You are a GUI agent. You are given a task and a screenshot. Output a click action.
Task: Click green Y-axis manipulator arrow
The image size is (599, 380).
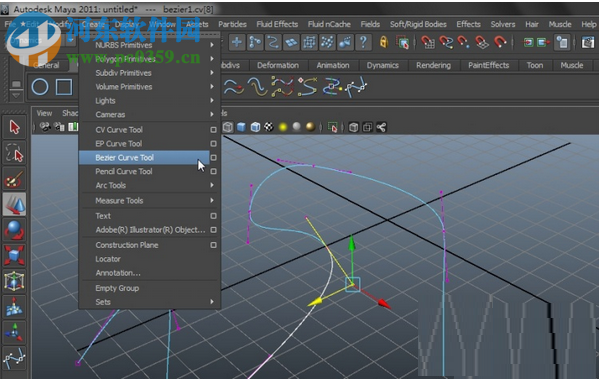click(x=352, y=244)
